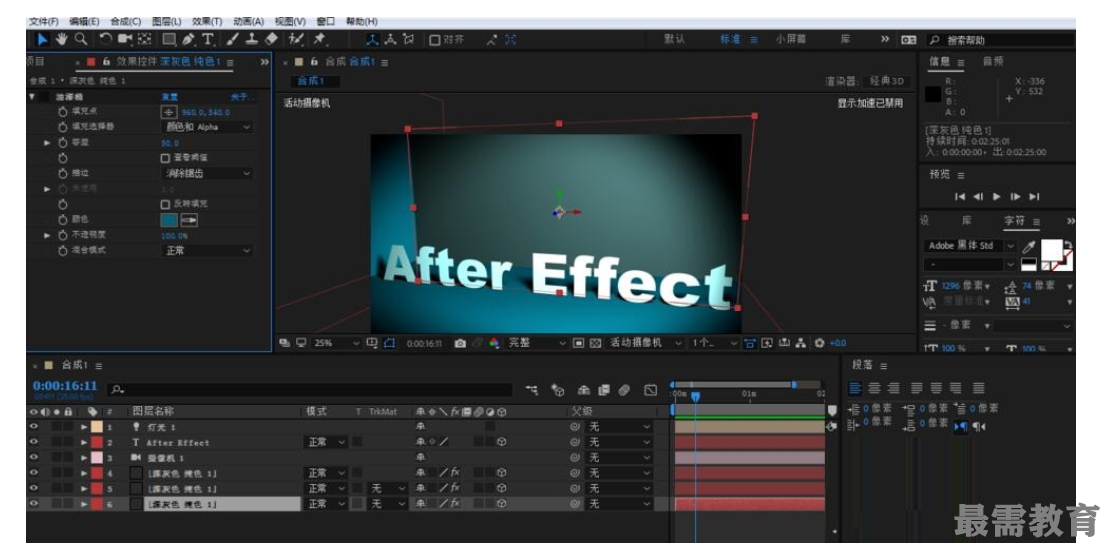The image size is (1106, 560).
Task: Click the fill point crosshair button
Action: point(169,112)
